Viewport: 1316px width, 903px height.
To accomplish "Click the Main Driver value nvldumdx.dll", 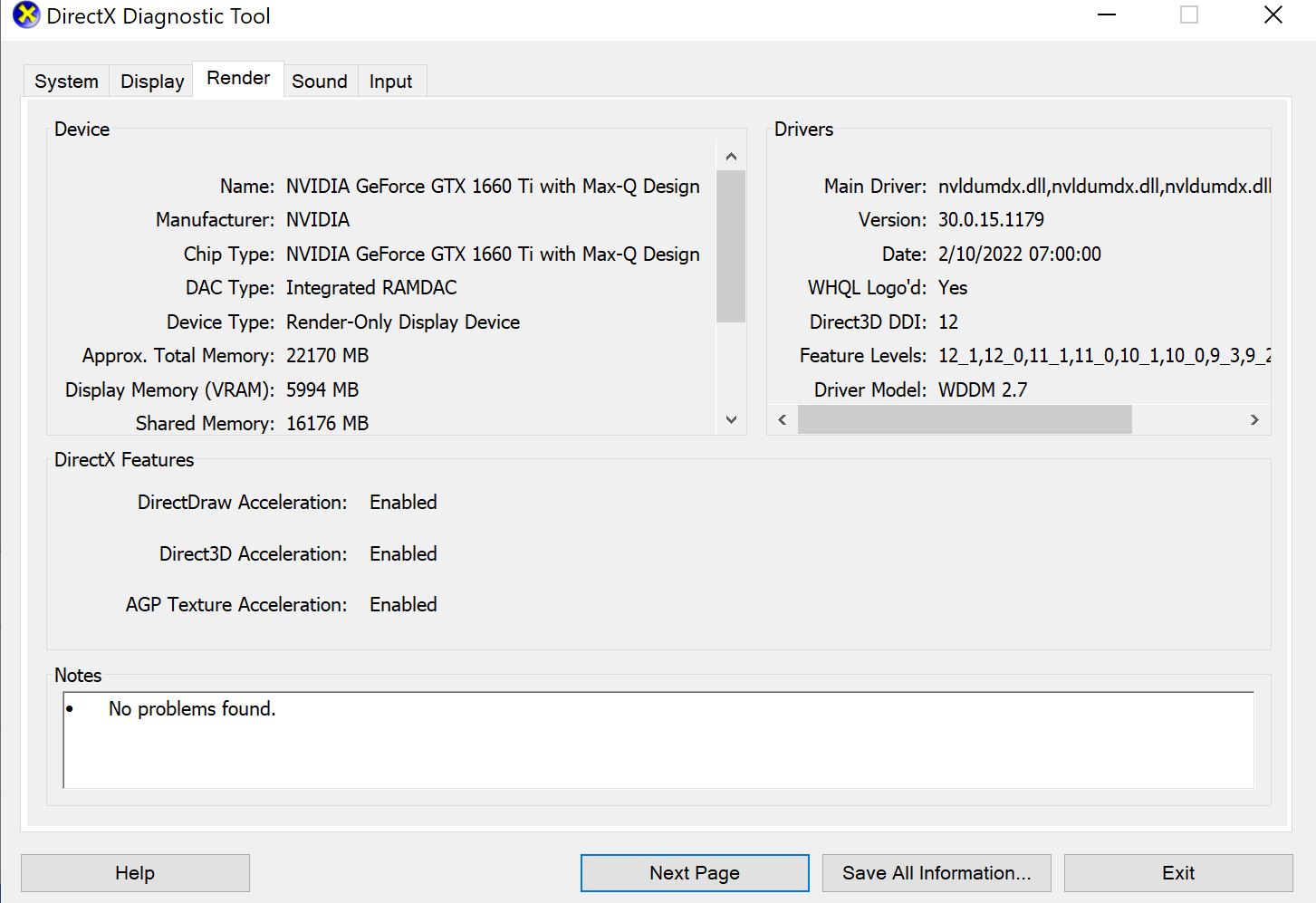I will click(1104, 187).
